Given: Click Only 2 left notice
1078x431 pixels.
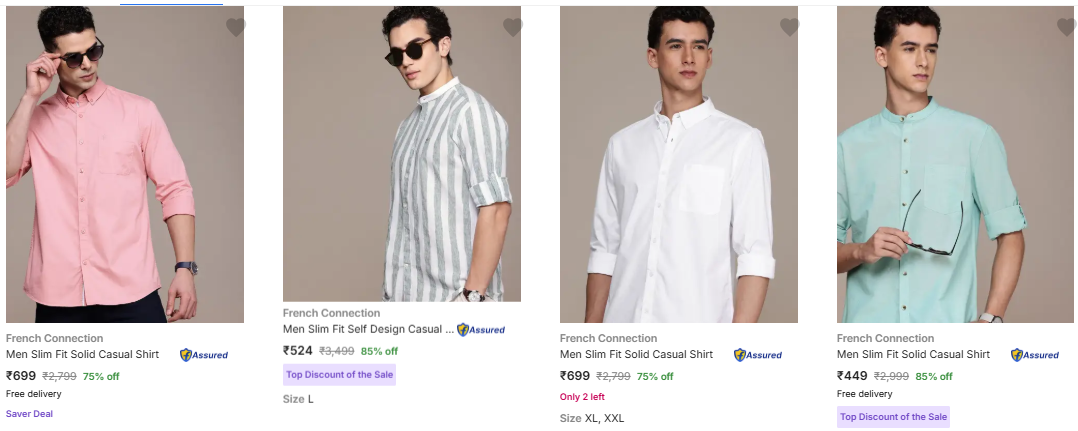Looking at the screenshot, I should point(582,397).
